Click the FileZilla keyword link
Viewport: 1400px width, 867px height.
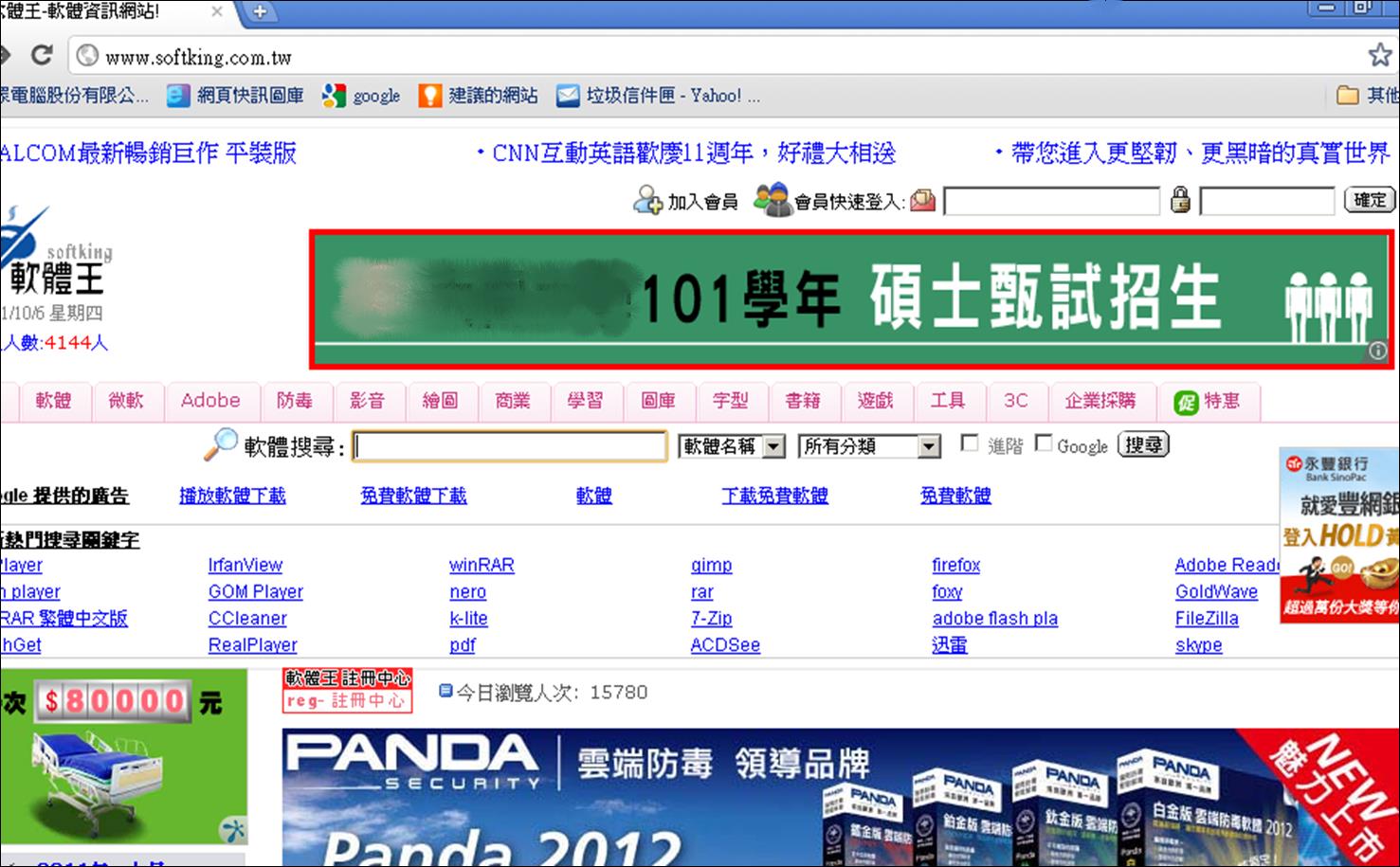pyautogui.click(x=1207, y=619)
